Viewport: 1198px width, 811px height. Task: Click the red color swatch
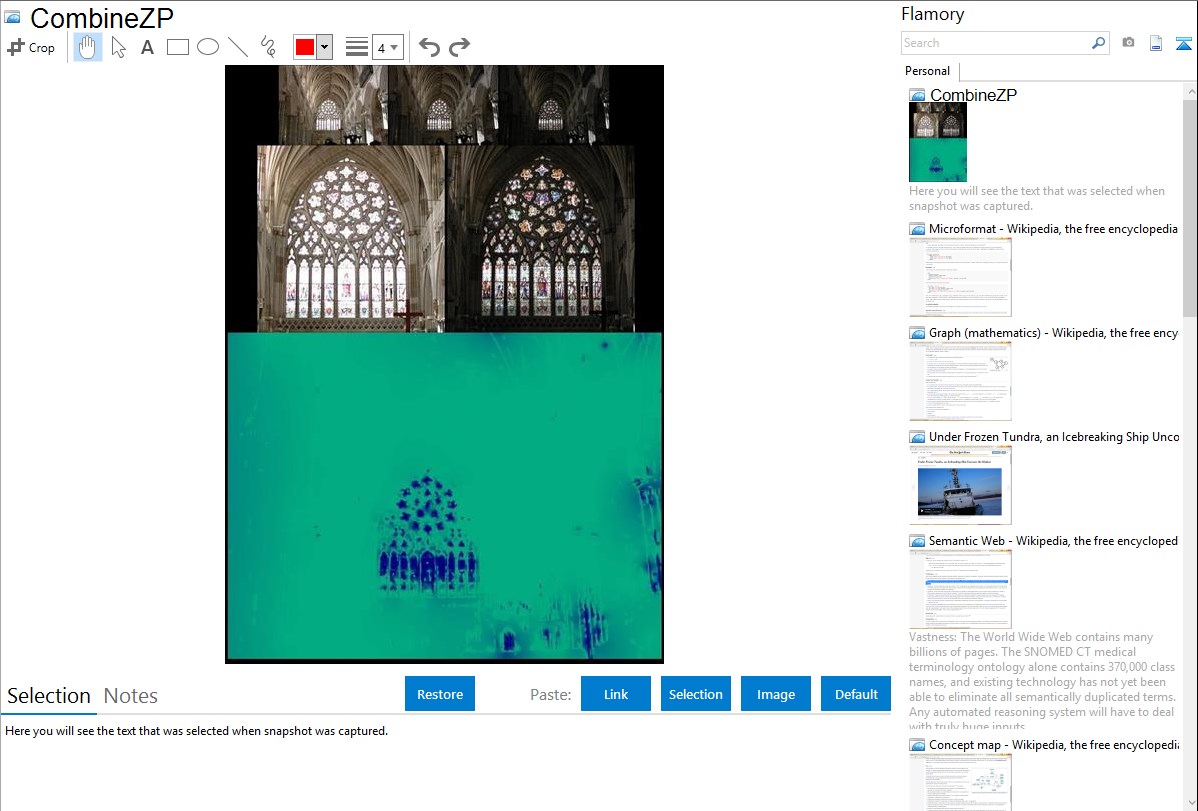coord(305,47)
